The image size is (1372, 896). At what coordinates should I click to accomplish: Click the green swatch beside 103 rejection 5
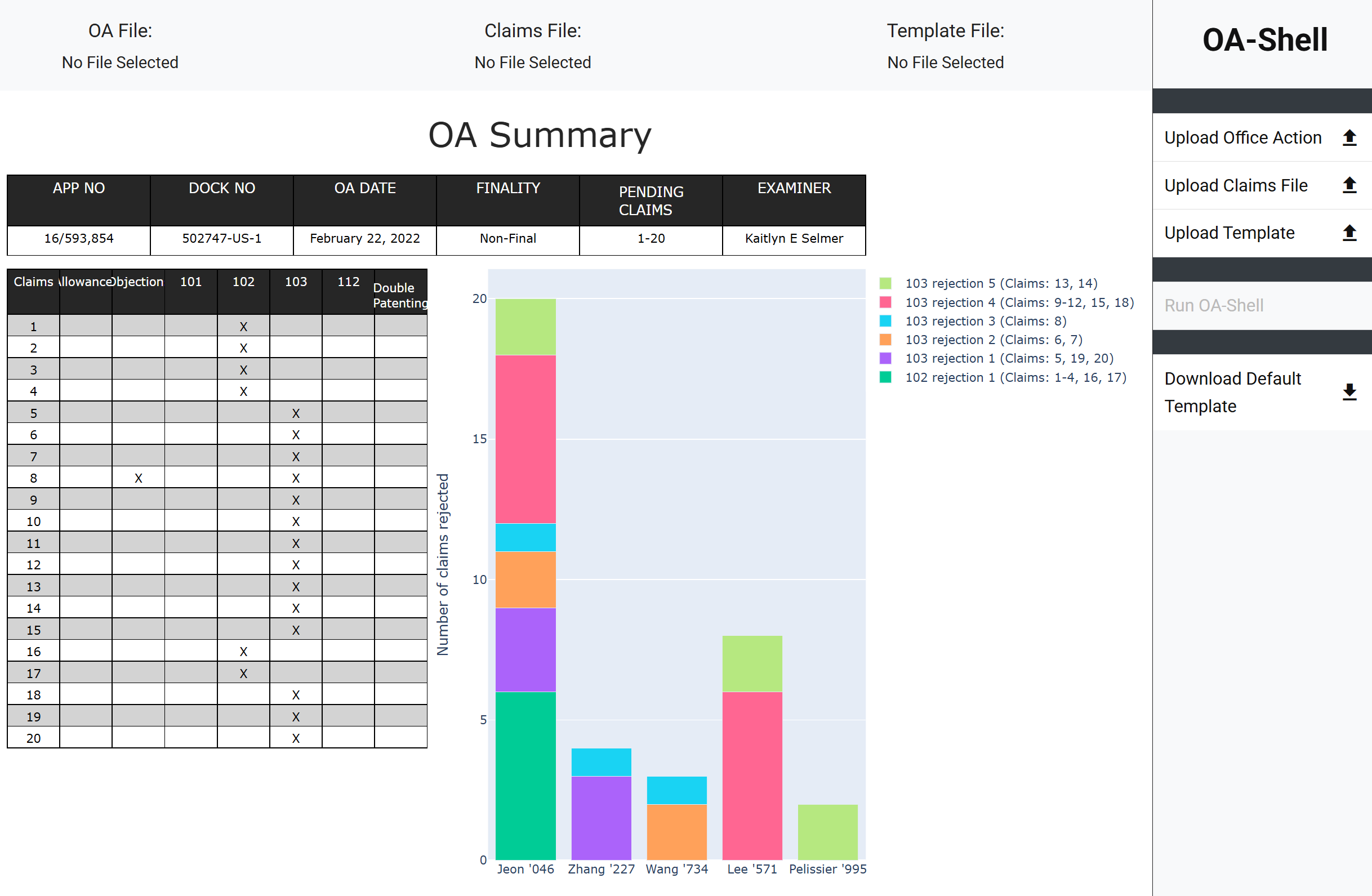pos(885,283)
